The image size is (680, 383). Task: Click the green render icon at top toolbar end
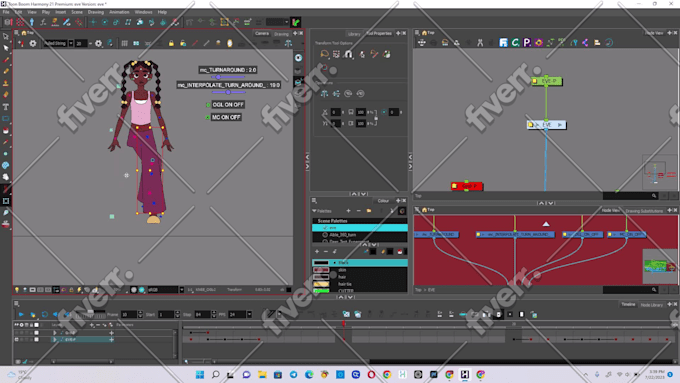[296, 22]
